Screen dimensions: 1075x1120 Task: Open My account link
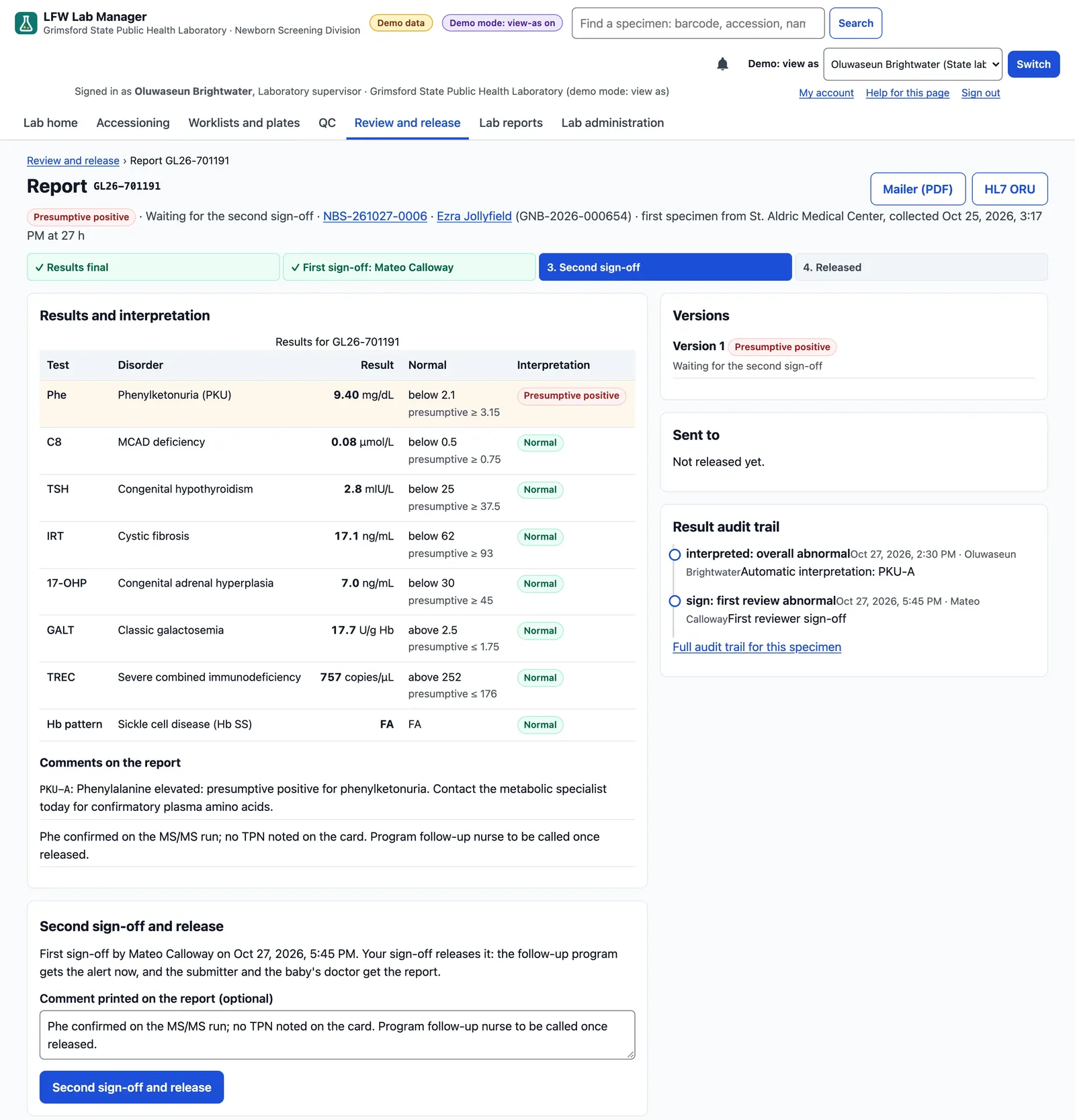pyautogui.click(x=826, y=93)
